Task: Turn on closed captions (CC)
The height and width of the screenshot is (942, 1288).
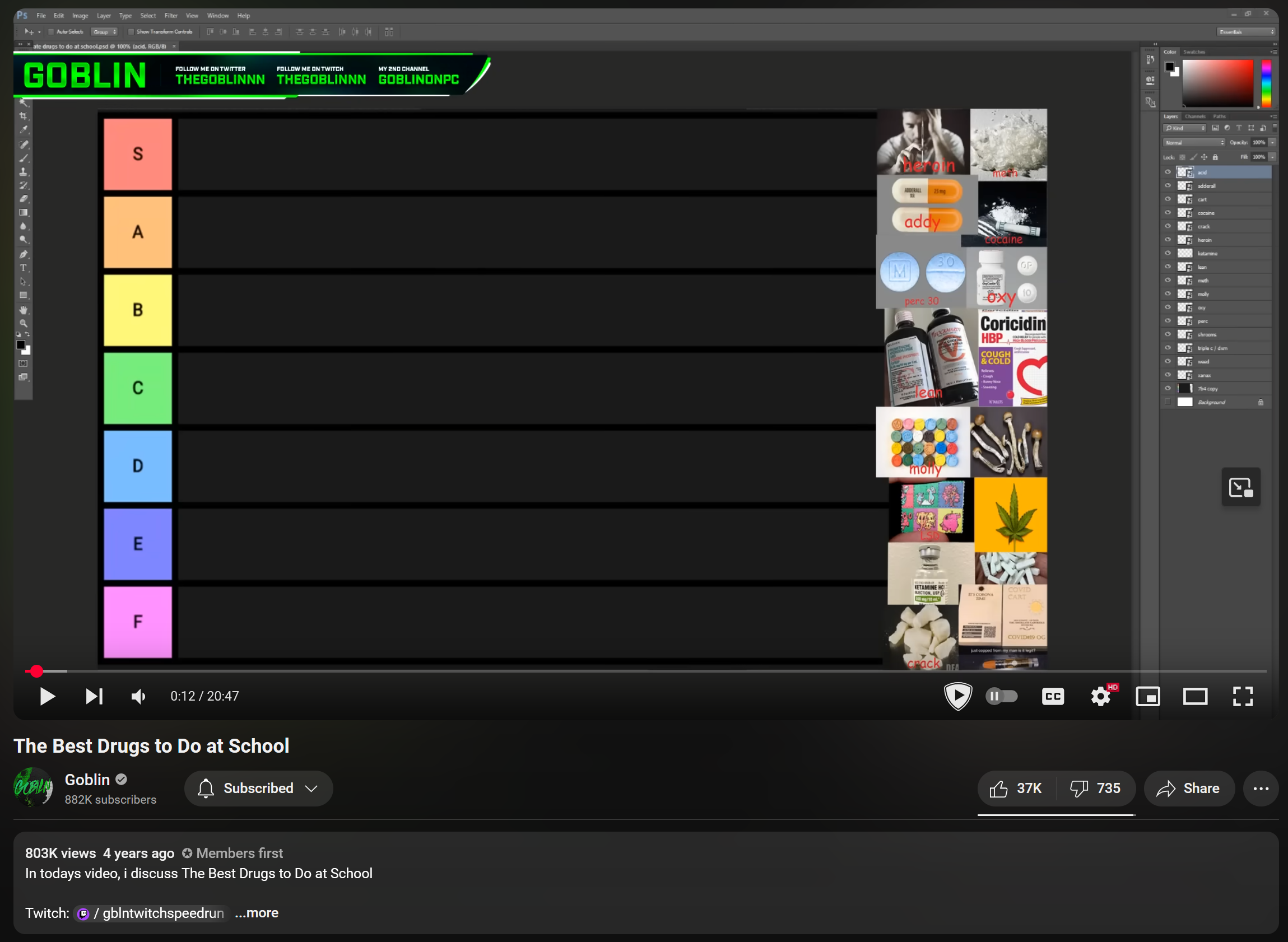Action: pyautogui.click(x=1053, y=696)
